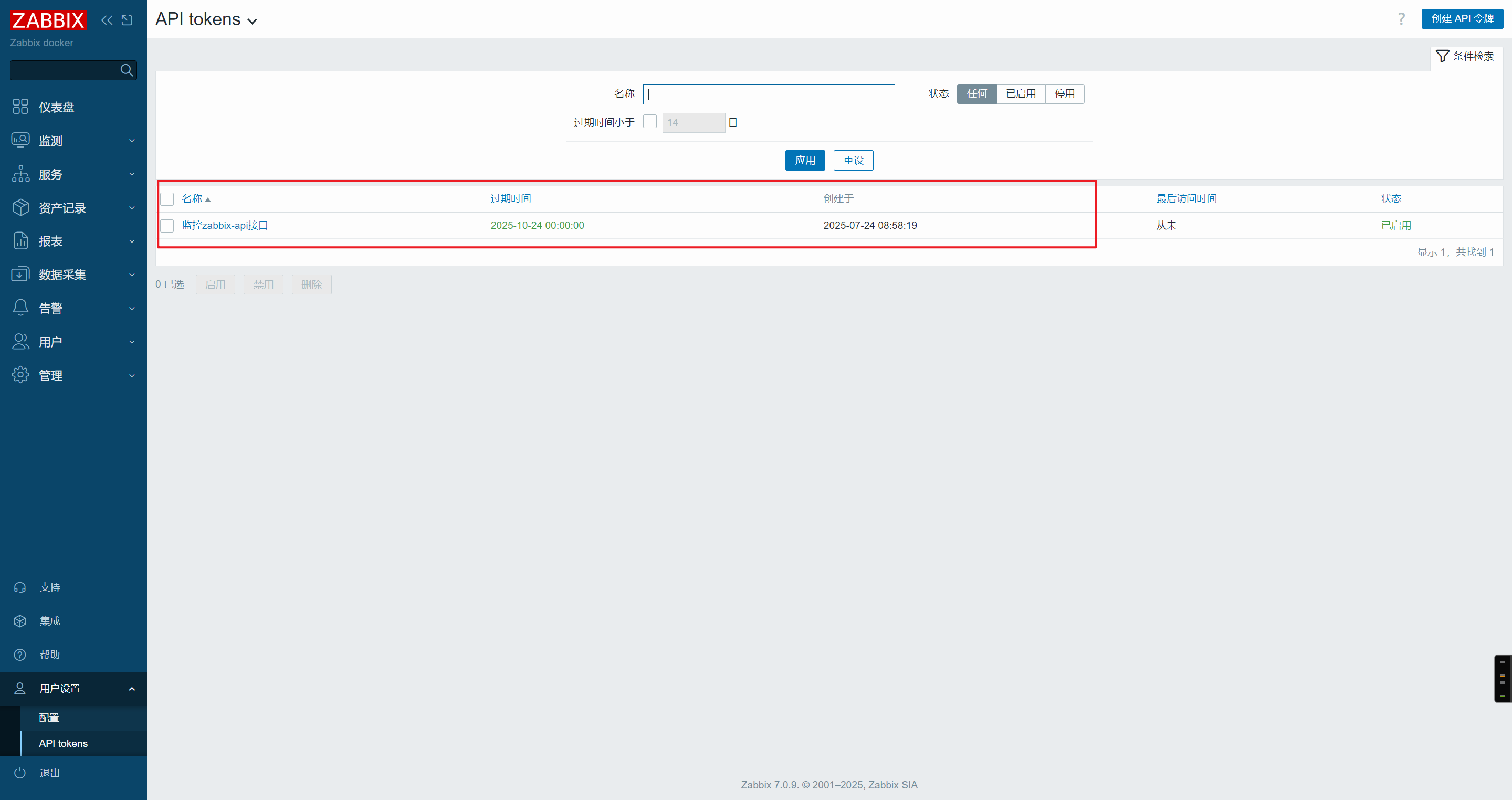Select 停用 status filter option

pos(1065,94)
